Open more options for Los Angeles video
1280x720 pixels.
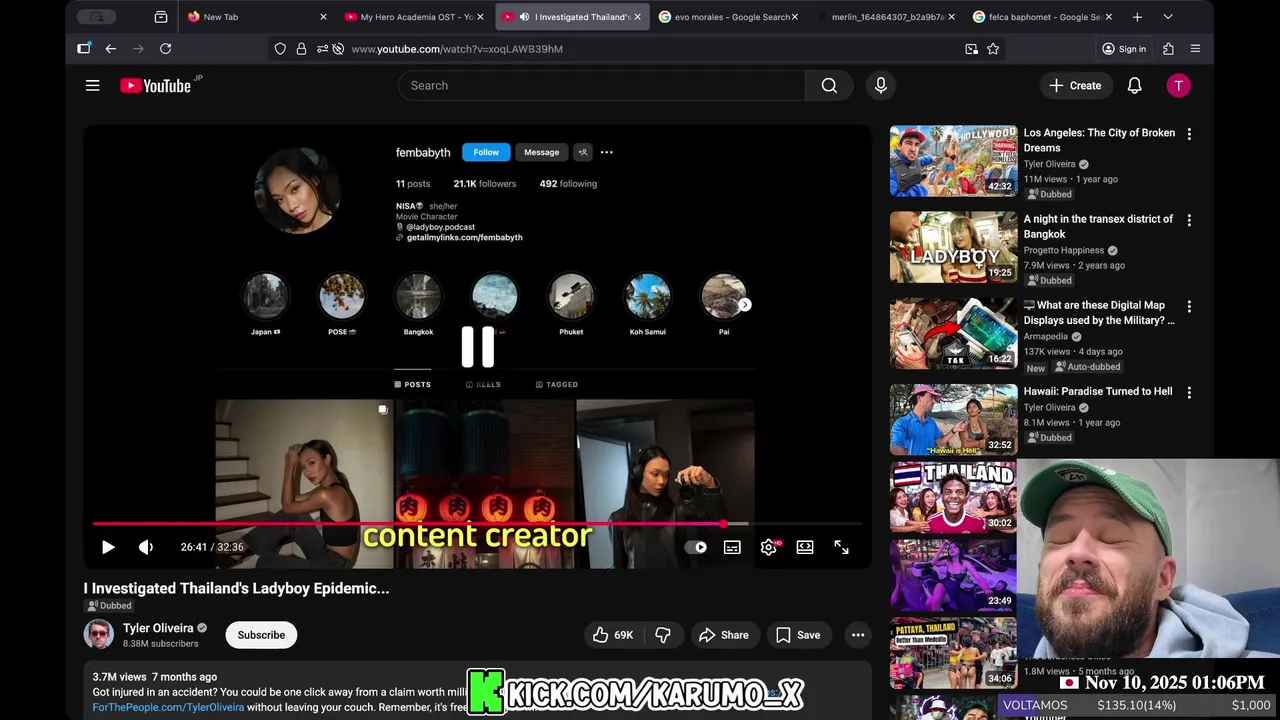[1189, 134]
